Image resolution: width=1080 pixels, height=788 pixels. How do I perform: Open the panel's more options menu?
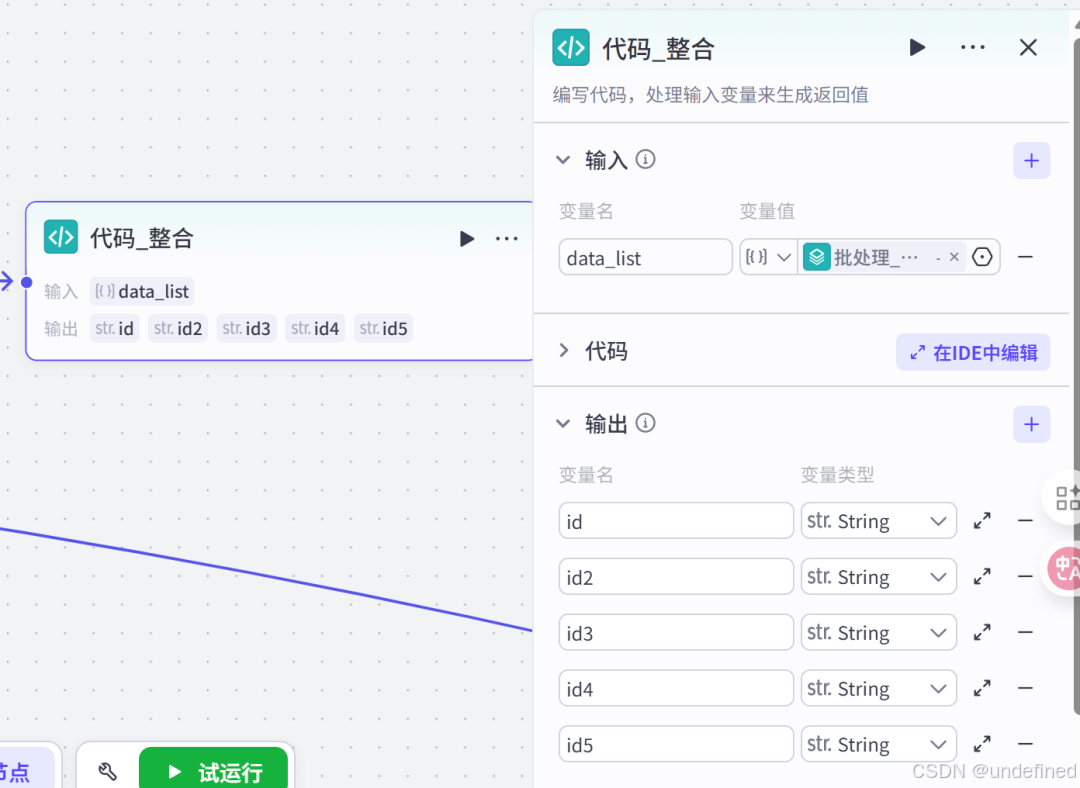(973, 48)
